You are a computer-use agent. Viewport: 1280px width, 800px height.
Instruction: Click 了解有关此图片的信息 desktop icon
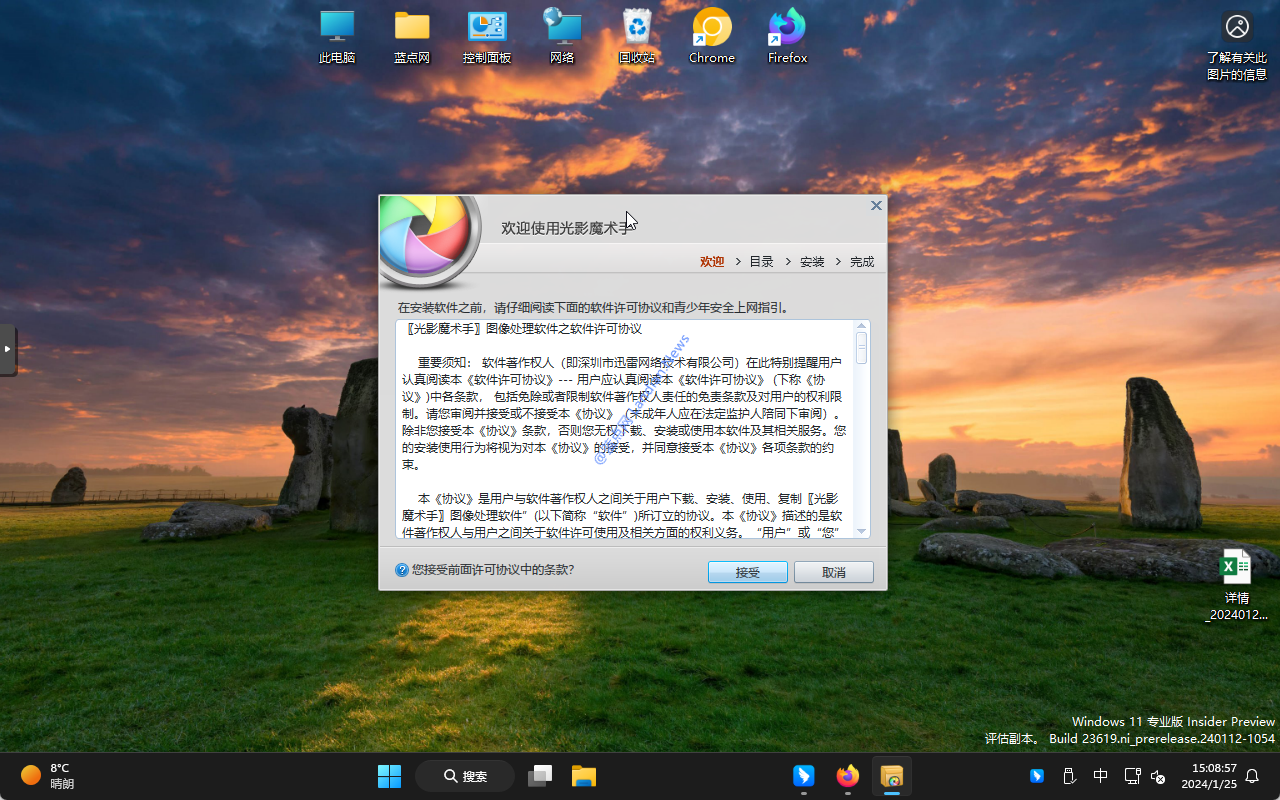[1237, 46]
